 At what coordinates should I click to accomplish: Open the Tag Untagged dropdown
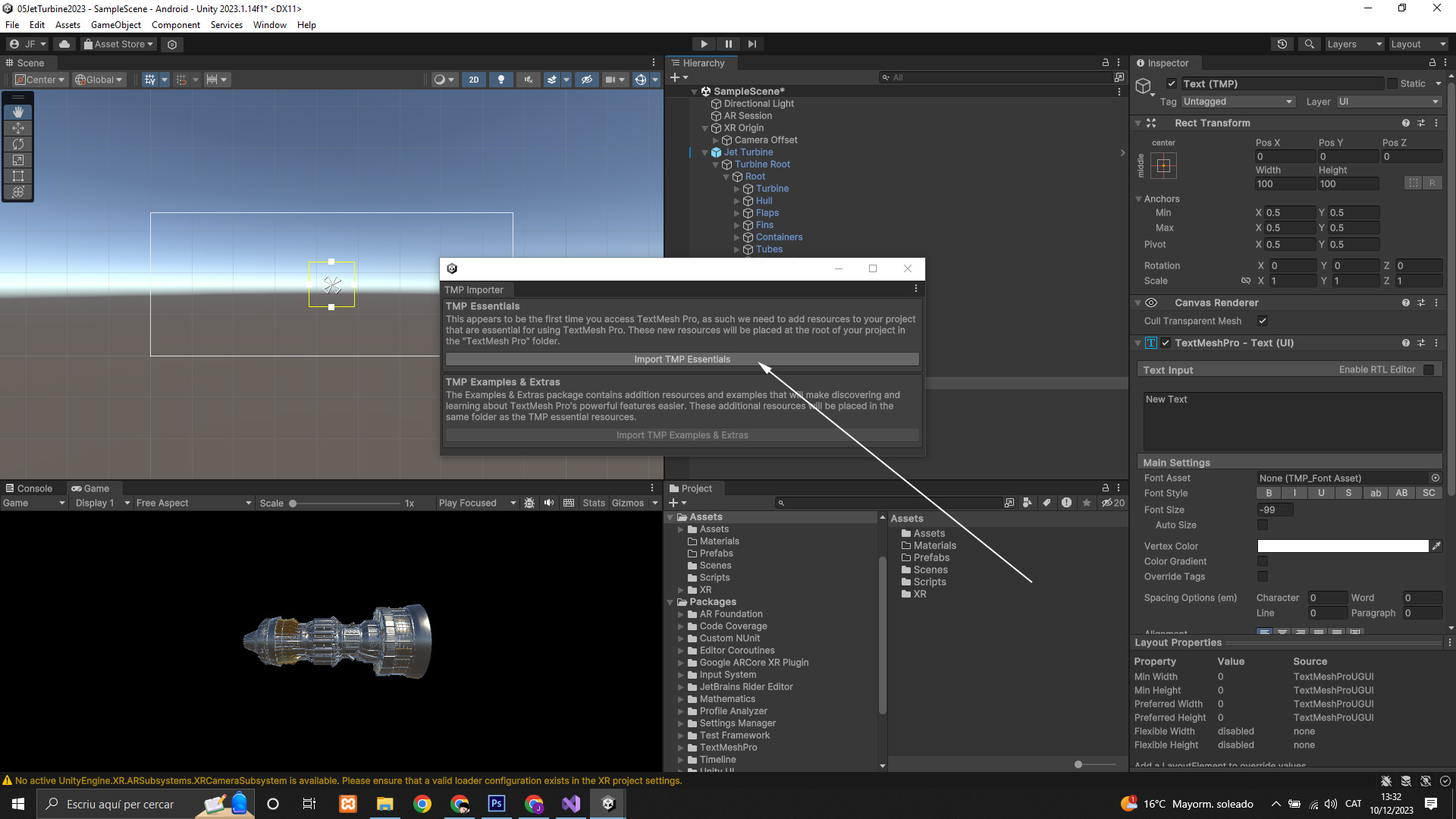(1238, 102)
